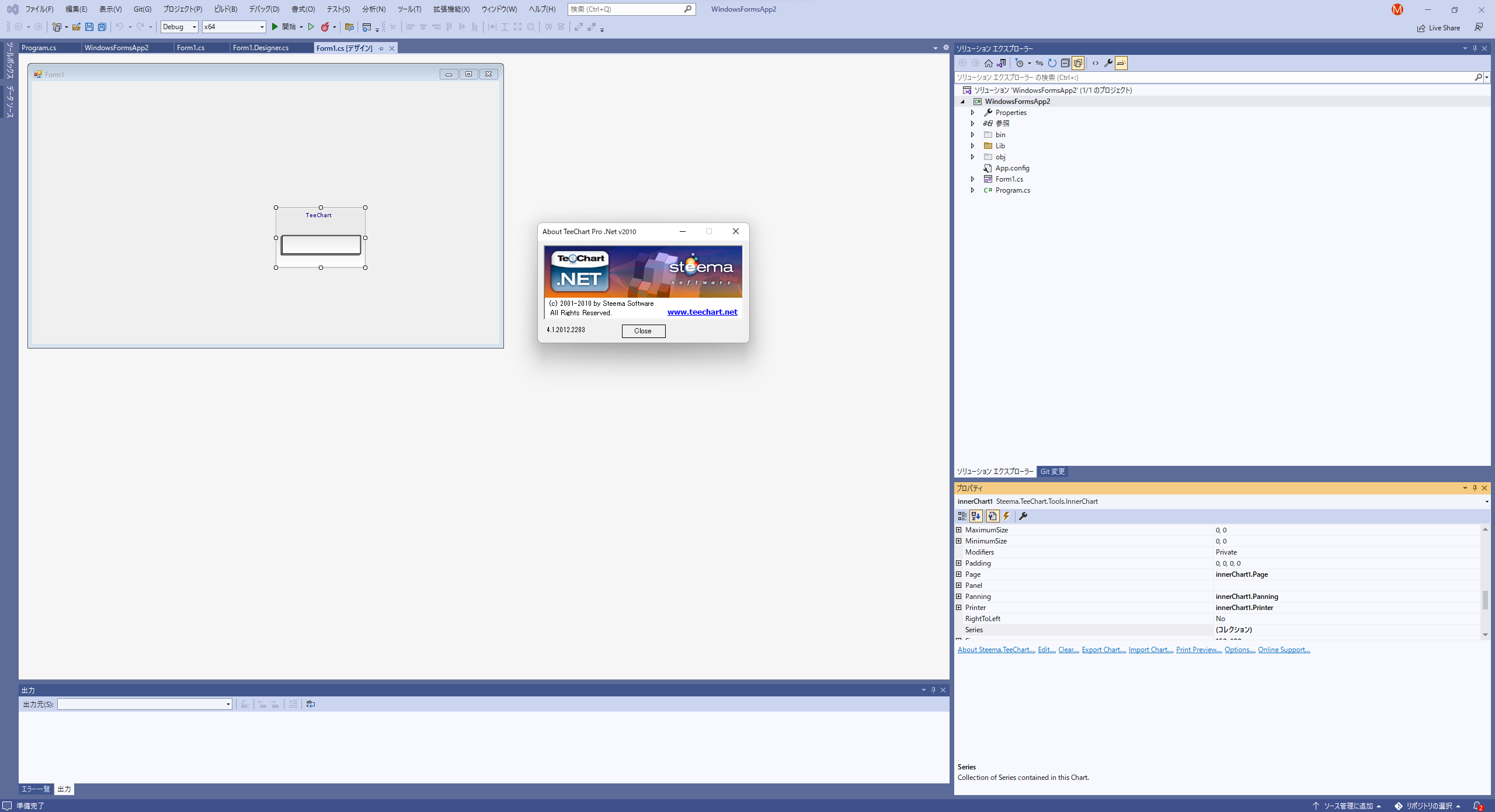
Task: Expand the Form1.cs tree node
Action: tap(972, 179)
